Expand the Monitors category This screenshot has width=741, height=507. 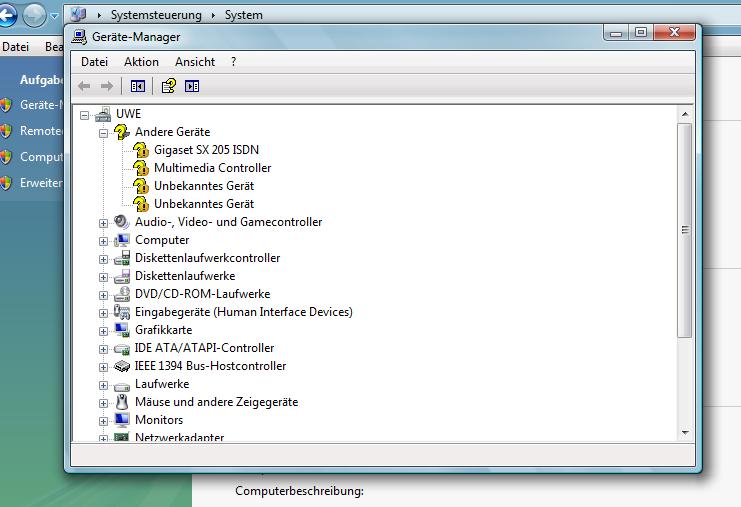point(103,421)
